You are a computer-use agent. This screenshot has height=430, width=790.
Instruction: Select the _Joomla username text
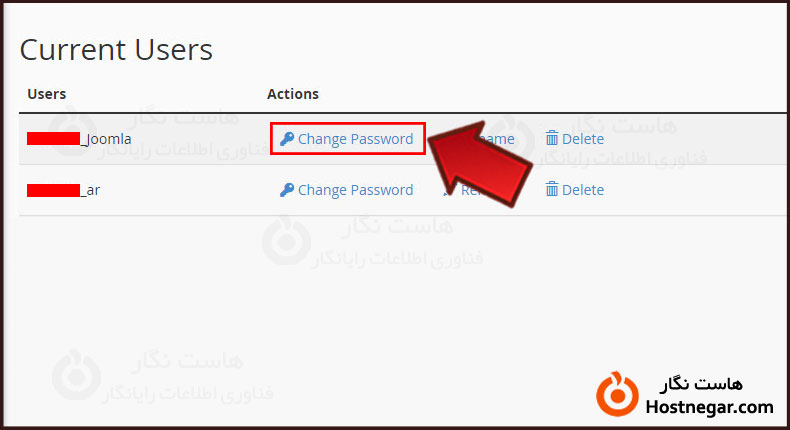[x=106, y=139]
